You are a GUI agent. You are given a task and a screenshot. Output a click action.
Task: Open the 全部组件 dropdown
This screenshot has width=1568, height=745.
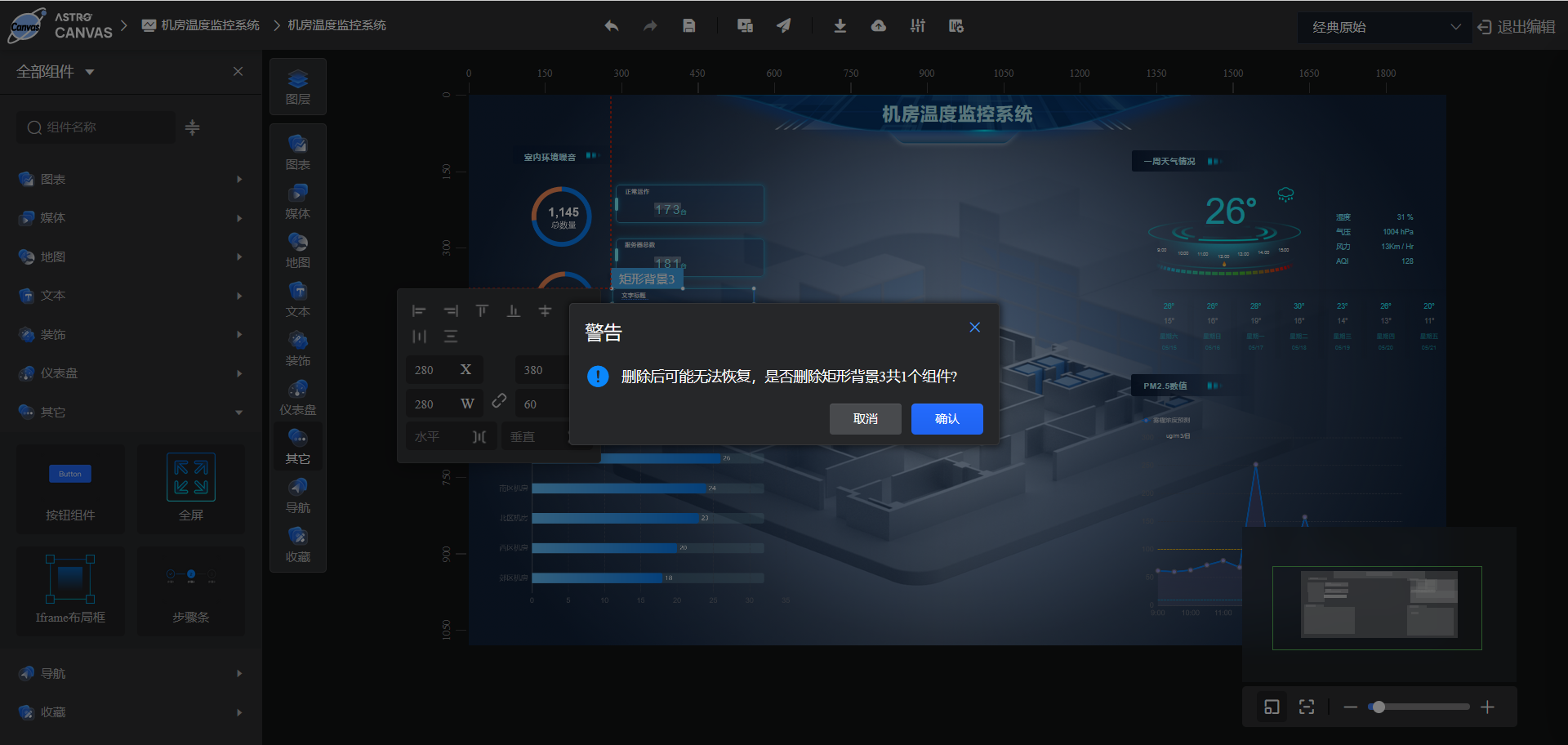pos(56,72)
